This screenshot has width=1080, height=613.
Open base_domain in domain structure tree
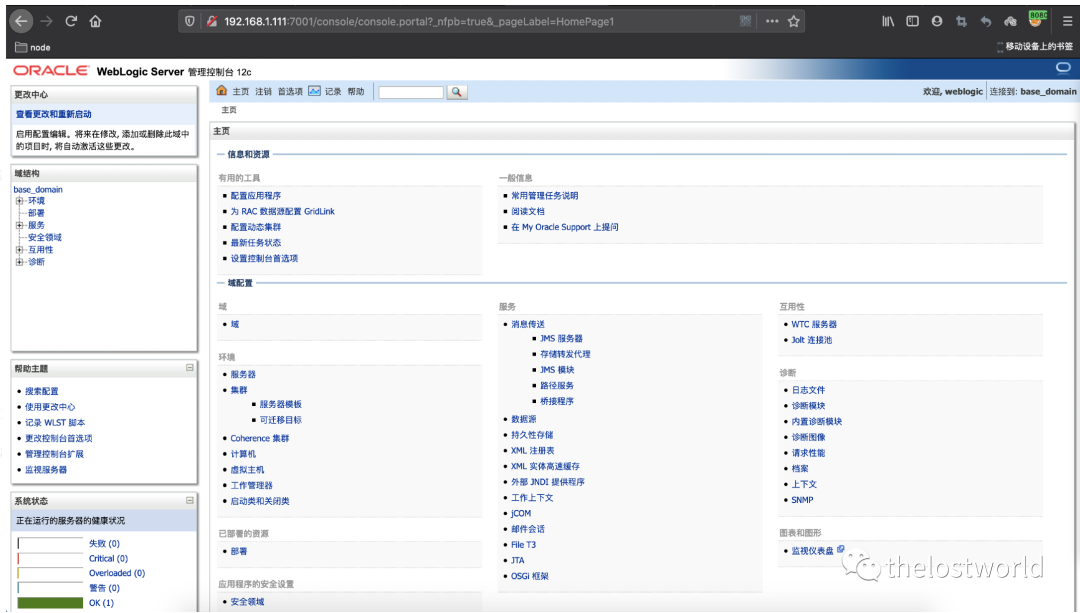(x=38, y=189)
